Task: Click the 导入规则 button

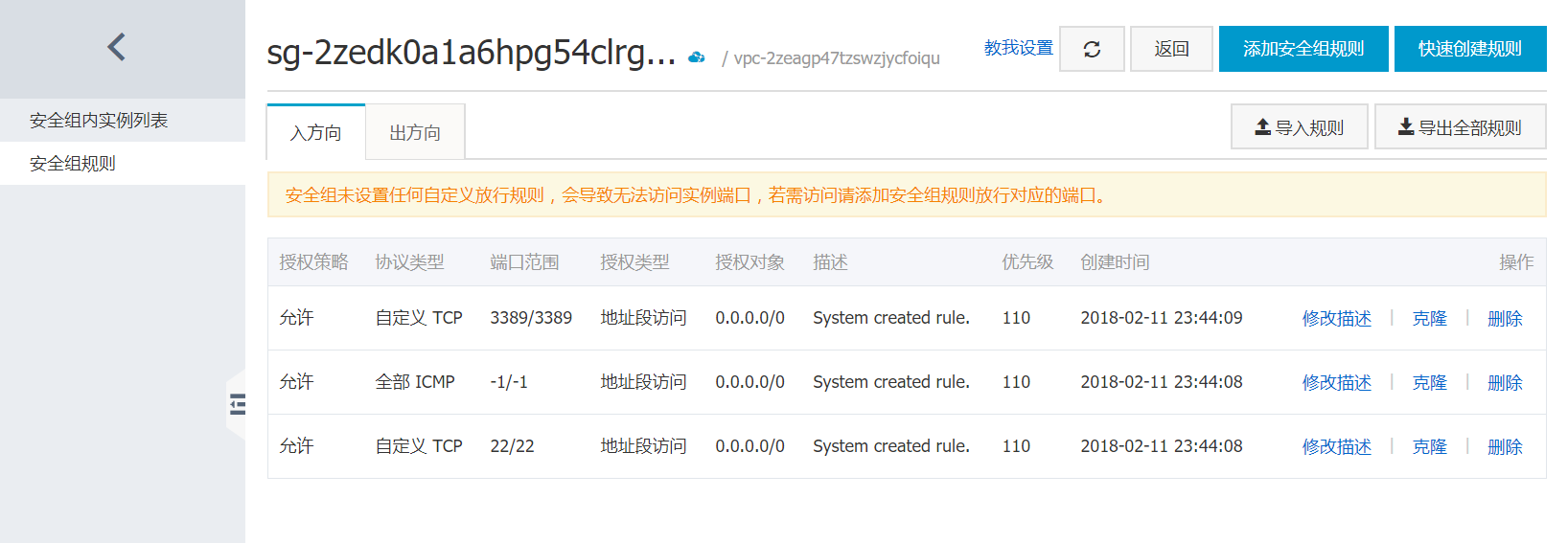Action: point(1300,127)
